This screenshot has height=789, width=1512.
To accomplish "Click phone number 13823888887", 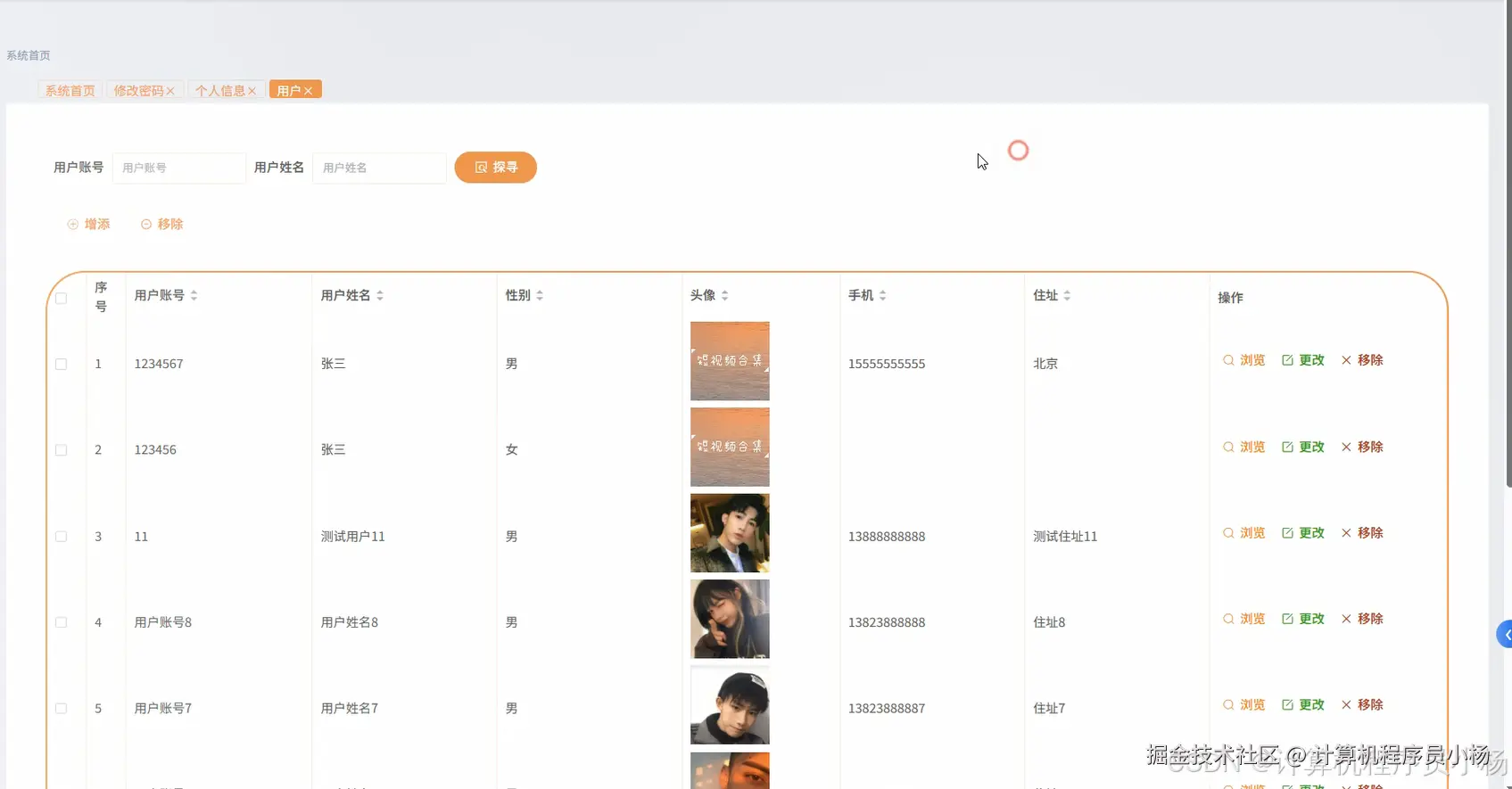I will tap(887, 709).
